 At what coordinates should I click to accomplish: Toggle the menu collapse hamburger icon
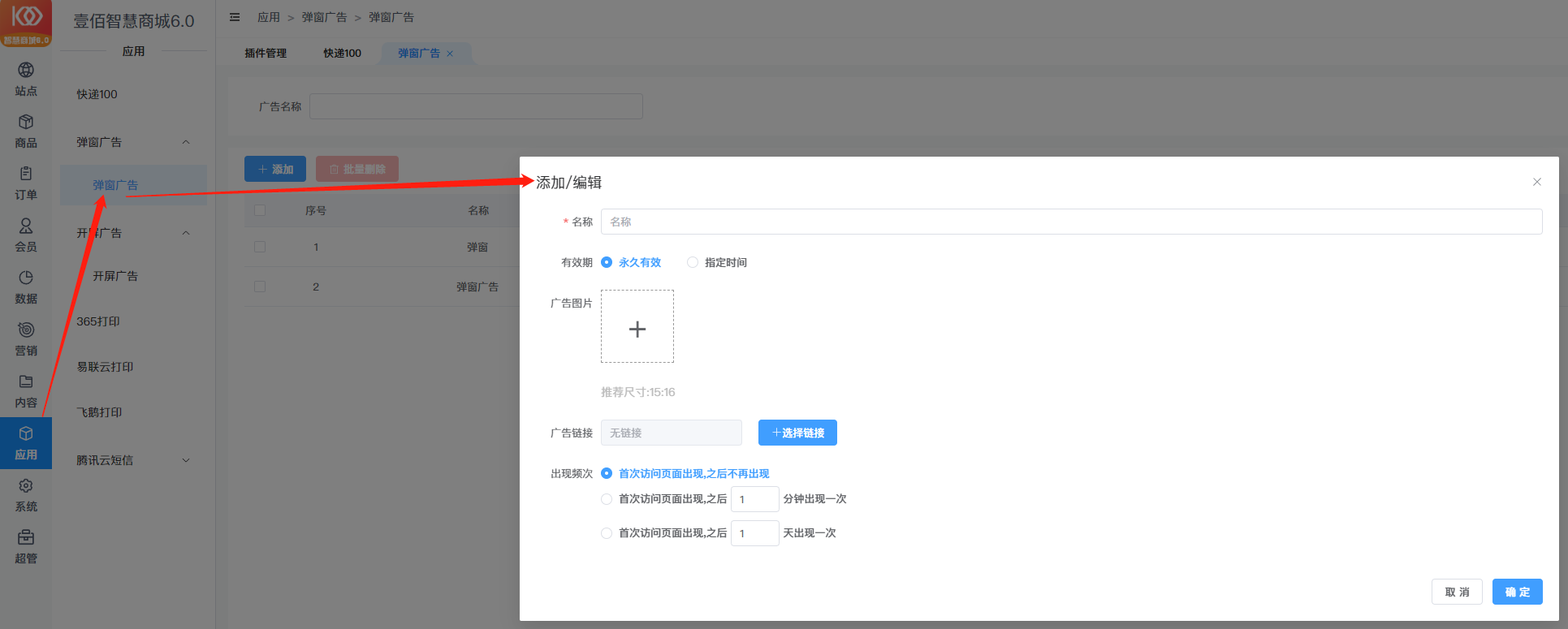click(235, 17)
